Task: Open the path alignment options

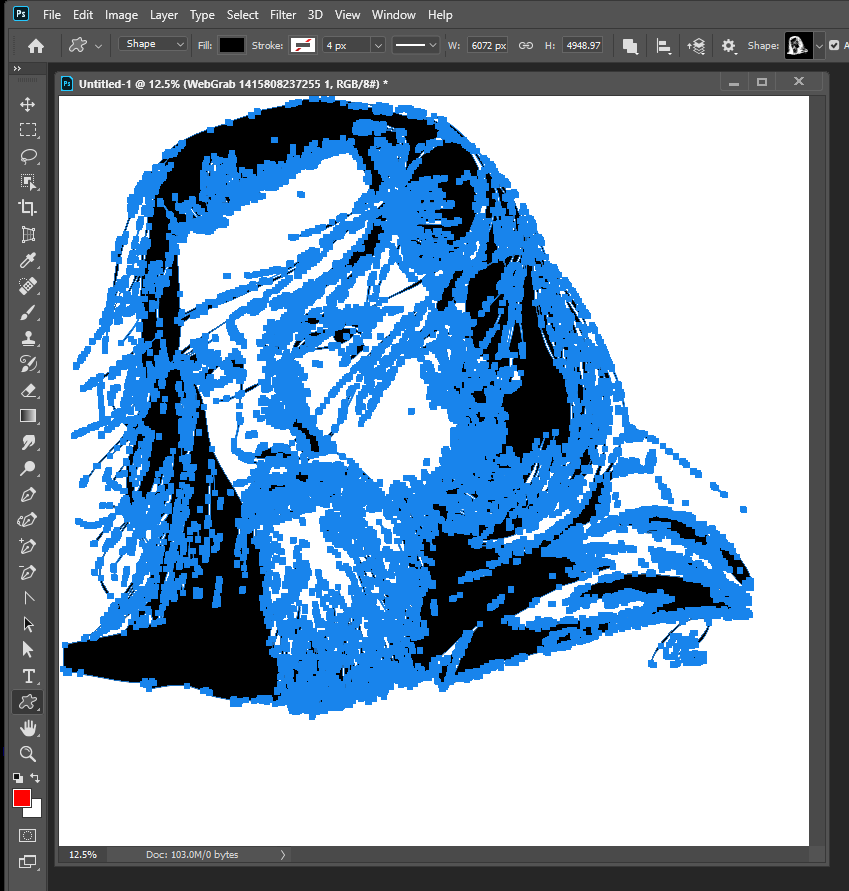Action: coord(663,46)
